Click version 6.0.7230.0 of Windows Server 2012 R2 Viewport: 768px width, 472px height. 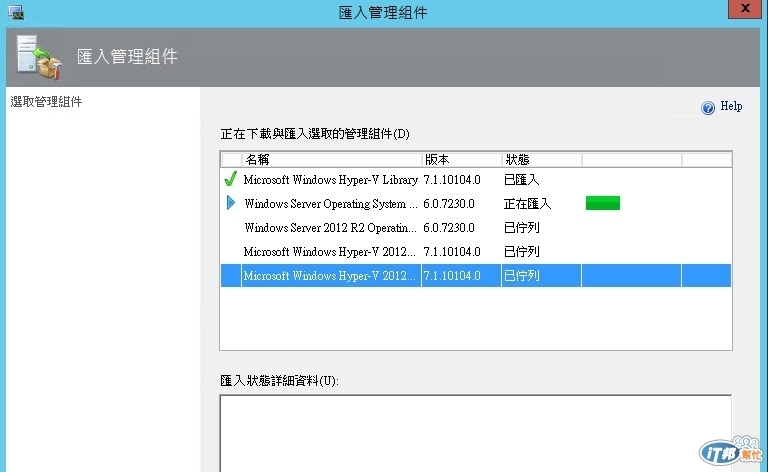coord(449,228)
